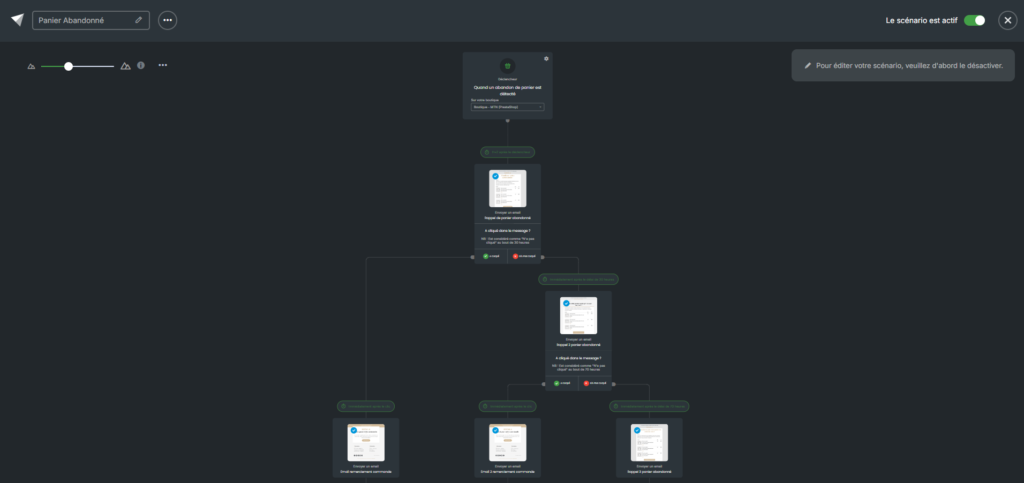
Task: Click the zoom in large mountains icon
Action: [125, 66]
